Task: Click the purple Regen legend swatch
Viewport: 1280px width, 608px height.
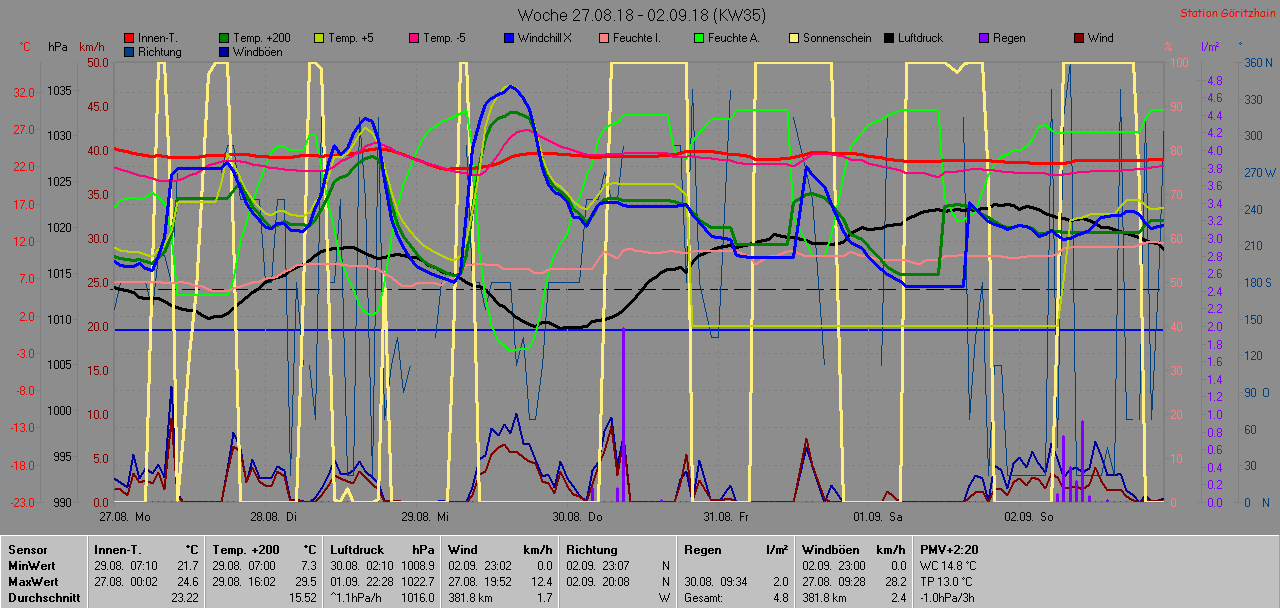Action: coord(984,38)
